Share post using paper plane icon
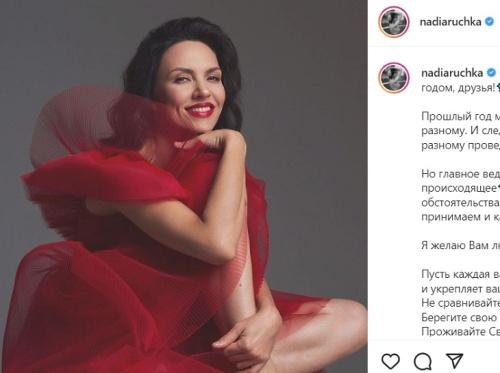 coord(455,361)
